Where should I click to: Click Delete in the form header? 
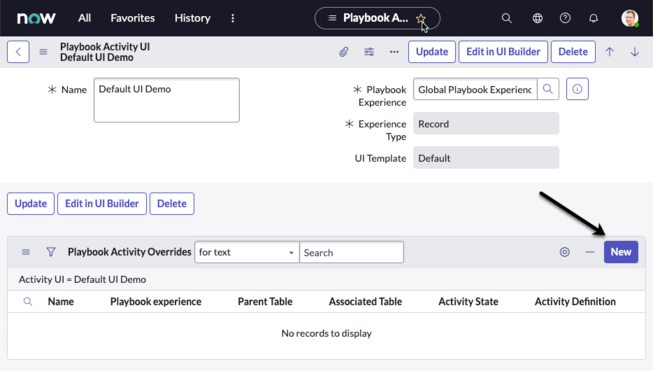click(x=573, y=52)
